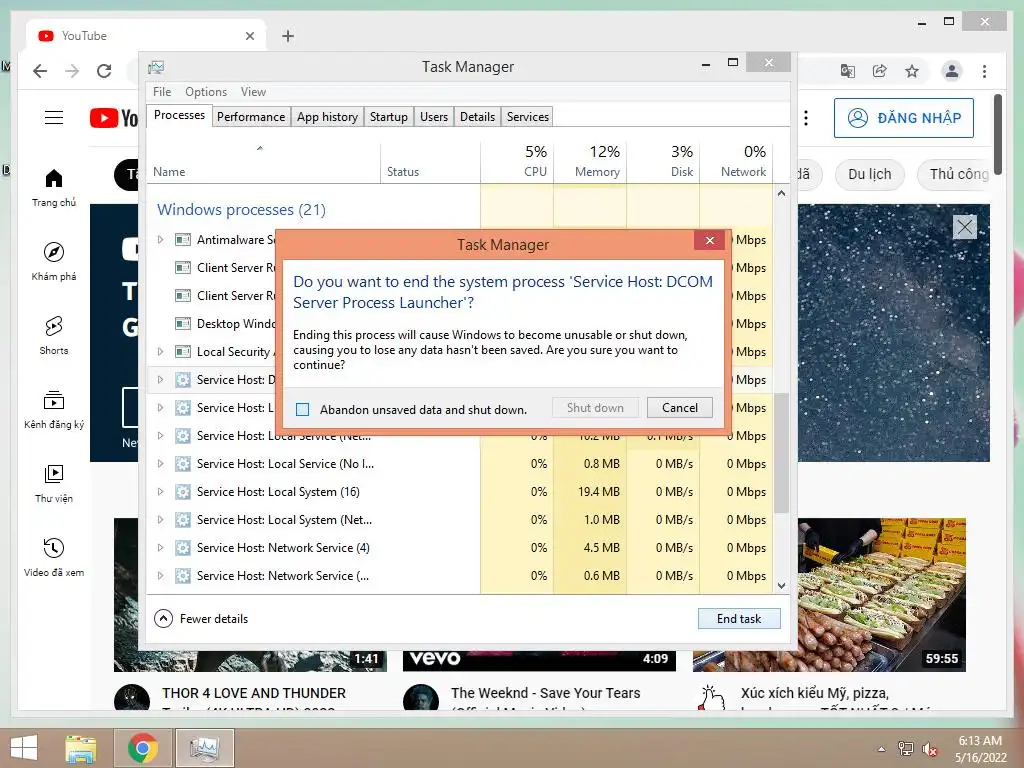Bookmark this page with the star icon

912,71
